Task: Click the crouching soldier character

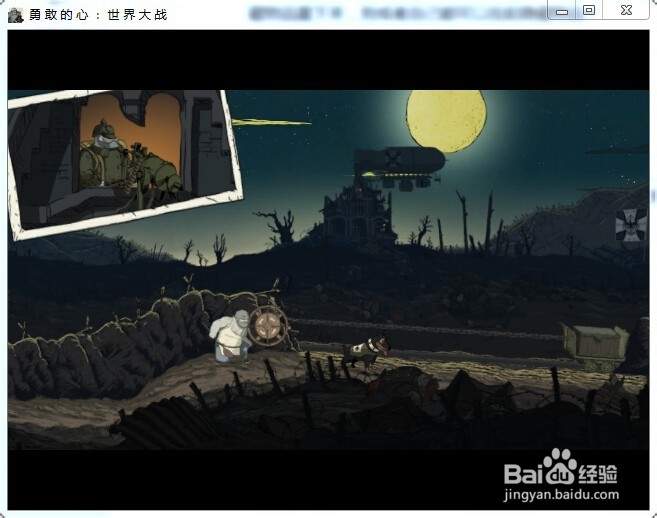Action: pos(230,336)
